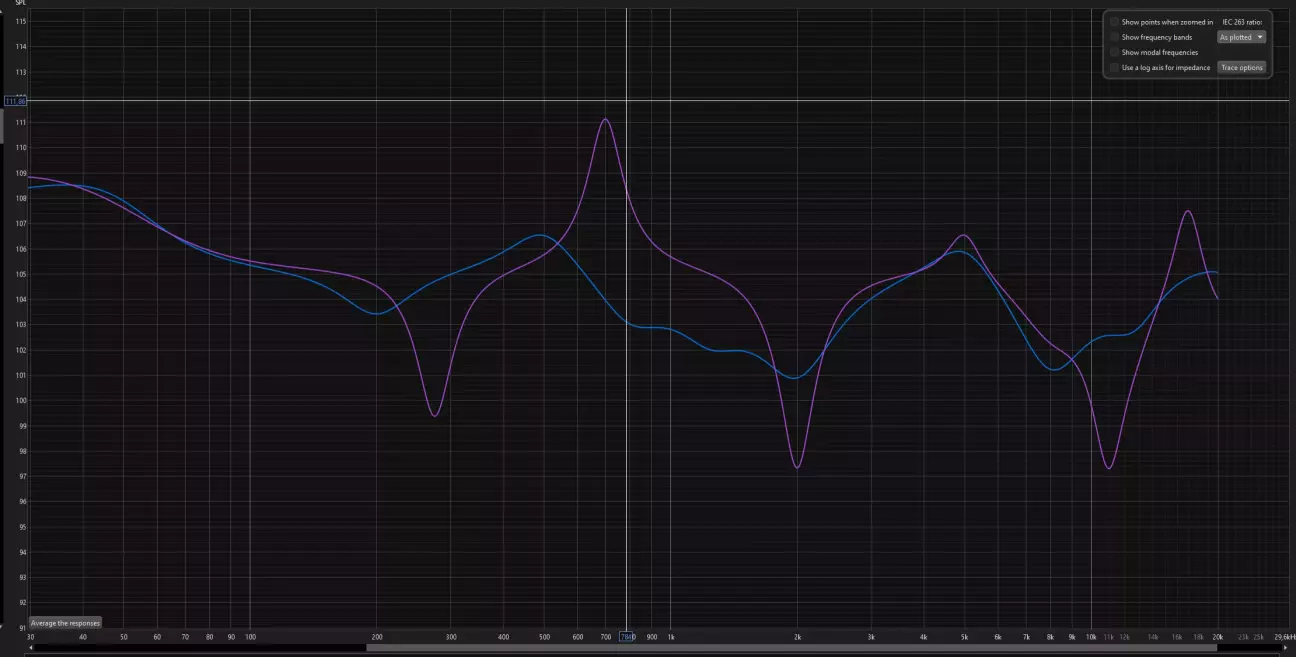Check 'Use a log axis for impedance'

click(1114, 68)
